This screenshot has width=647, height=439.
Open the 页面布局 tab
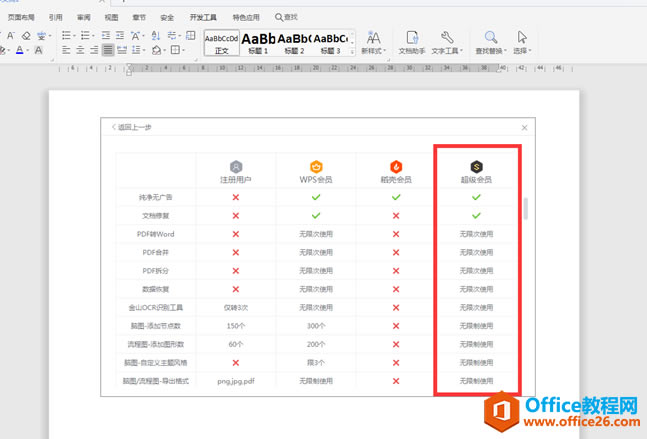click(20, 17)
